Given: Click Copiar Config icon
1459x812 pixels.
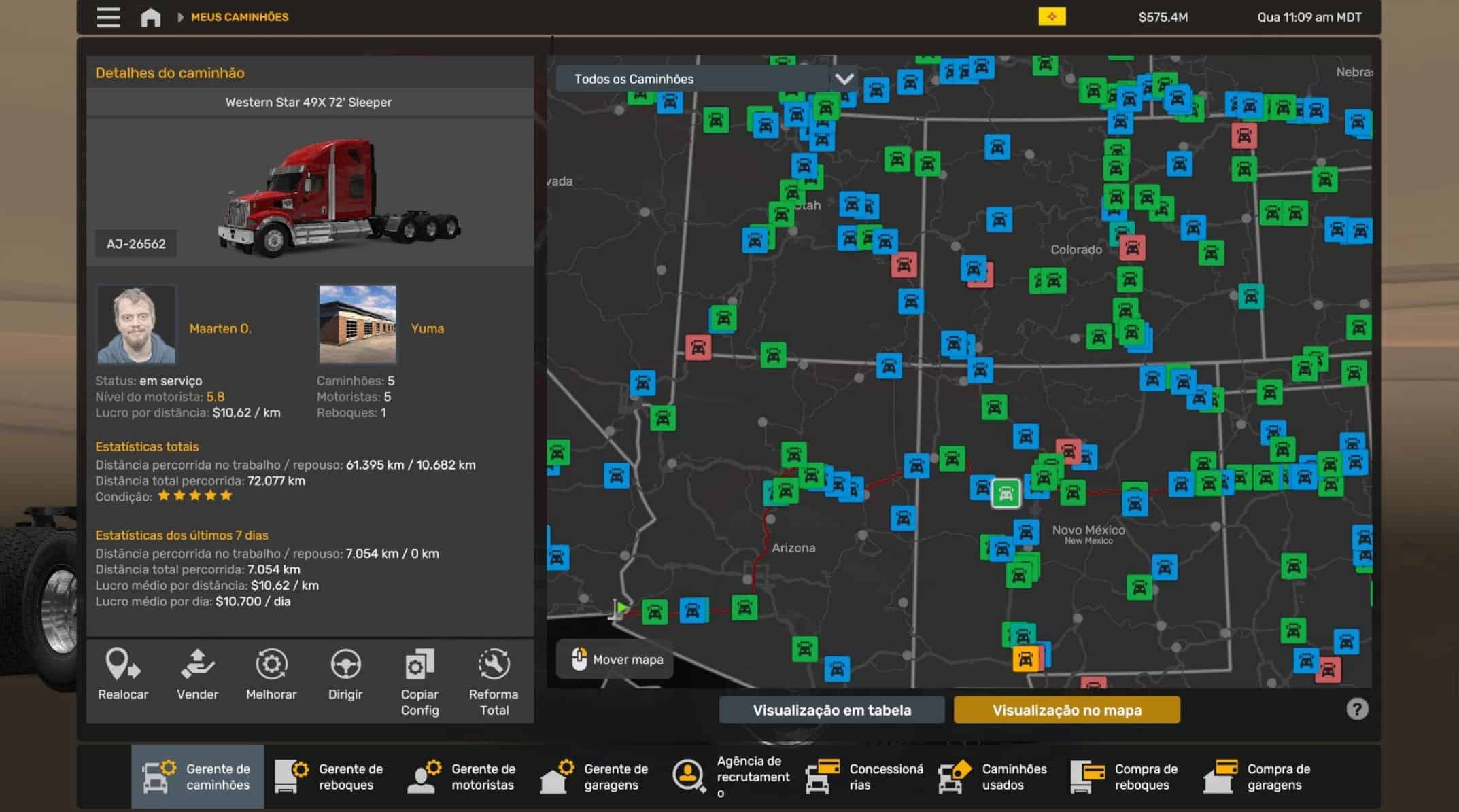Looking at the screenshot, I should tap(419, 665).
